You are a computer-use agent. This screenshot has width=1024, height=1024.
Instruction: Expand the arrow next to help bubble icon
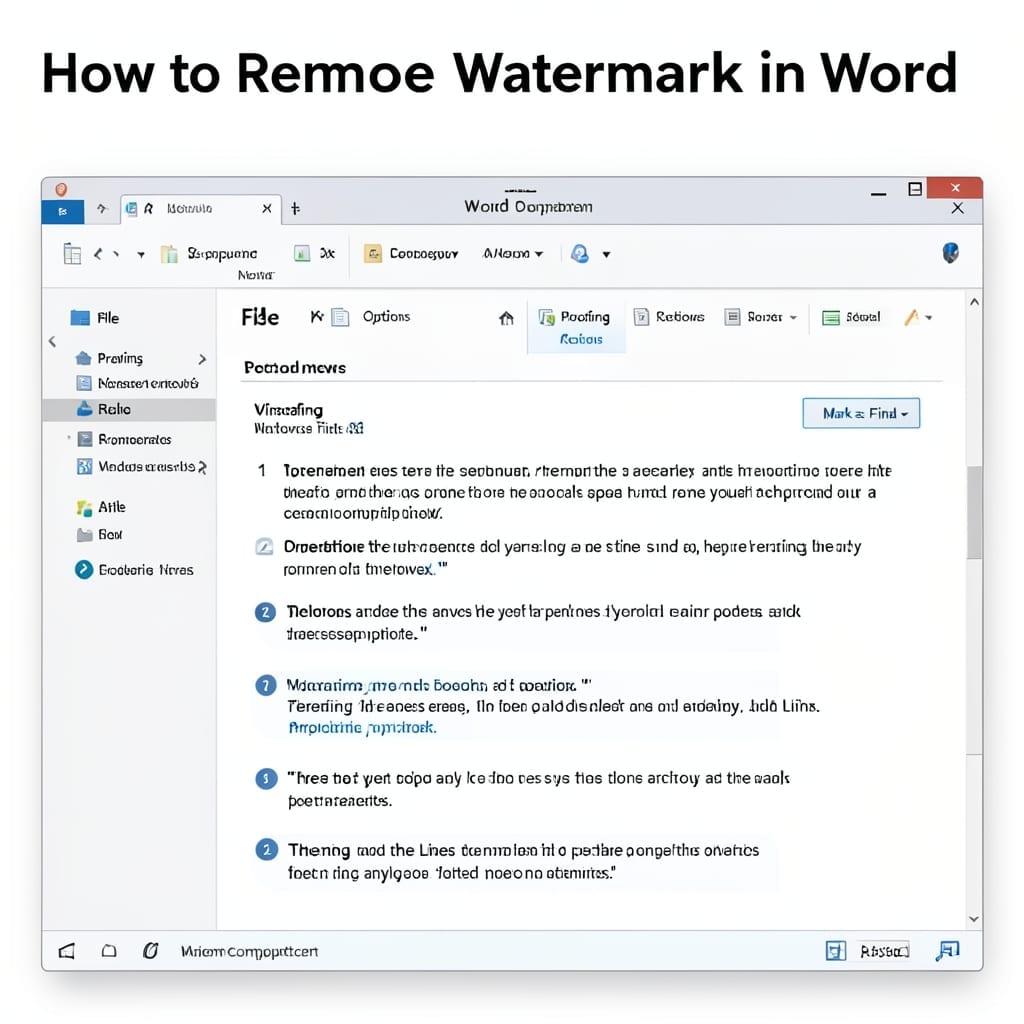coord(606,255)
